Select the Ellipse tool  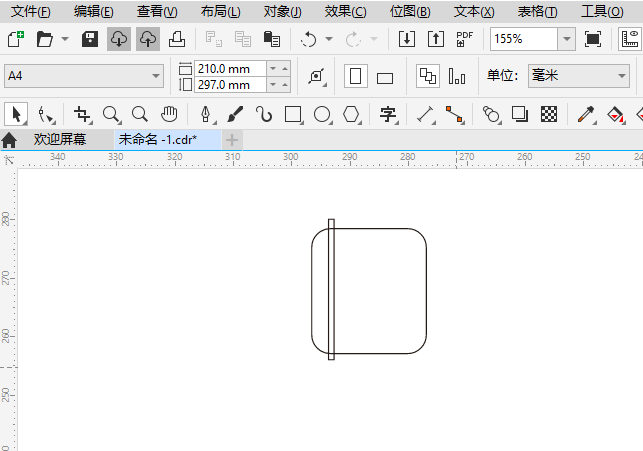(322, 114)
